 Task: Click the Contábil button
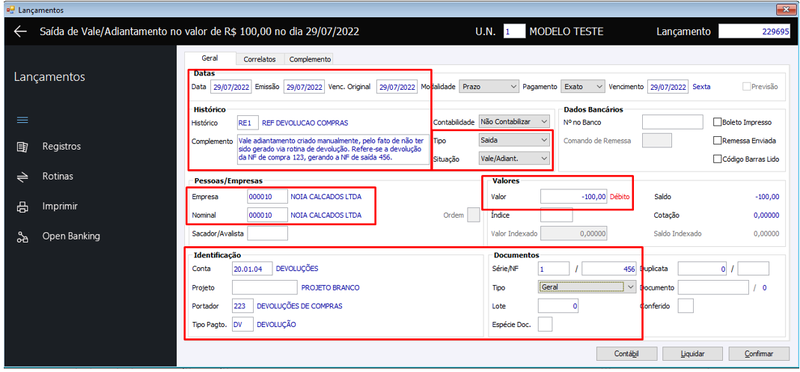pos(627,354)
